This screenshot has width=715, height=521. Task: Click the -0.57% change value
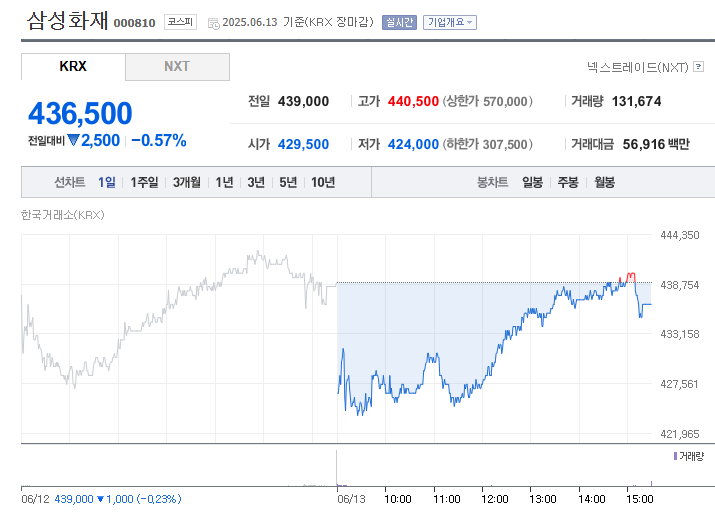point(159,140)
